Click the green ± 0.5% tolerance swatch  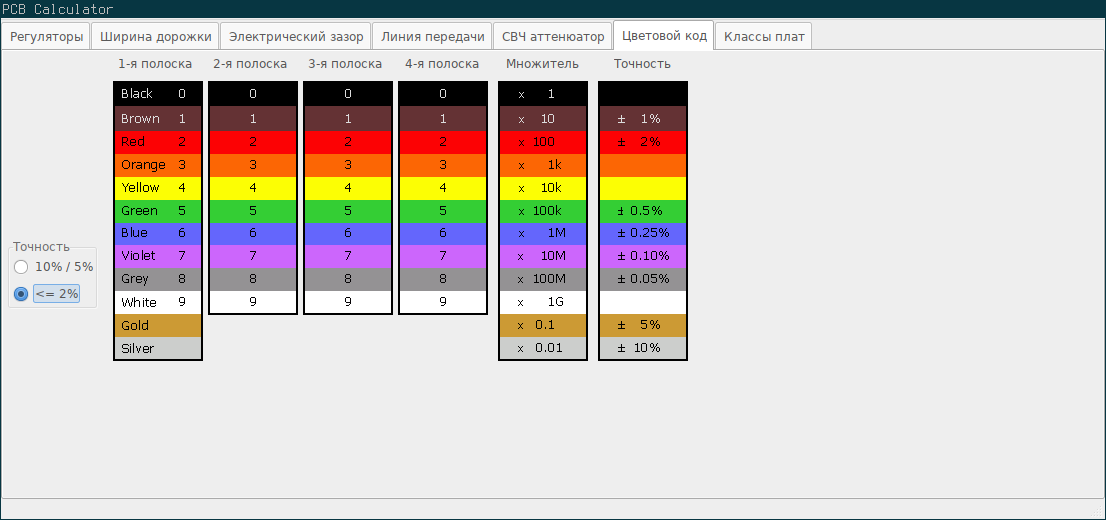(643, 211)
